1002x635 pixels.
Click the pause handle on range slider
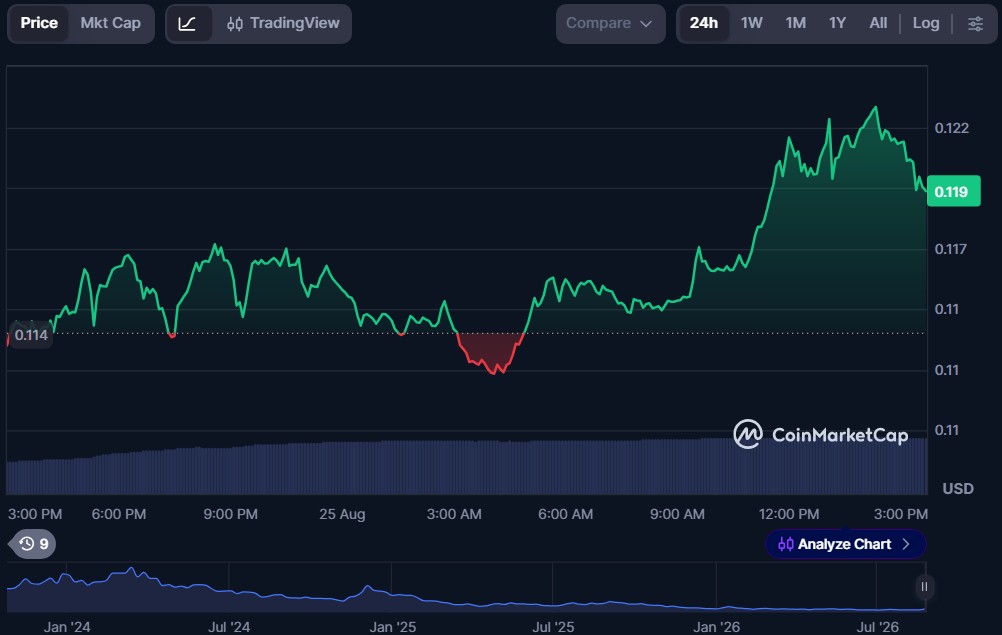(x=924, y=586)
